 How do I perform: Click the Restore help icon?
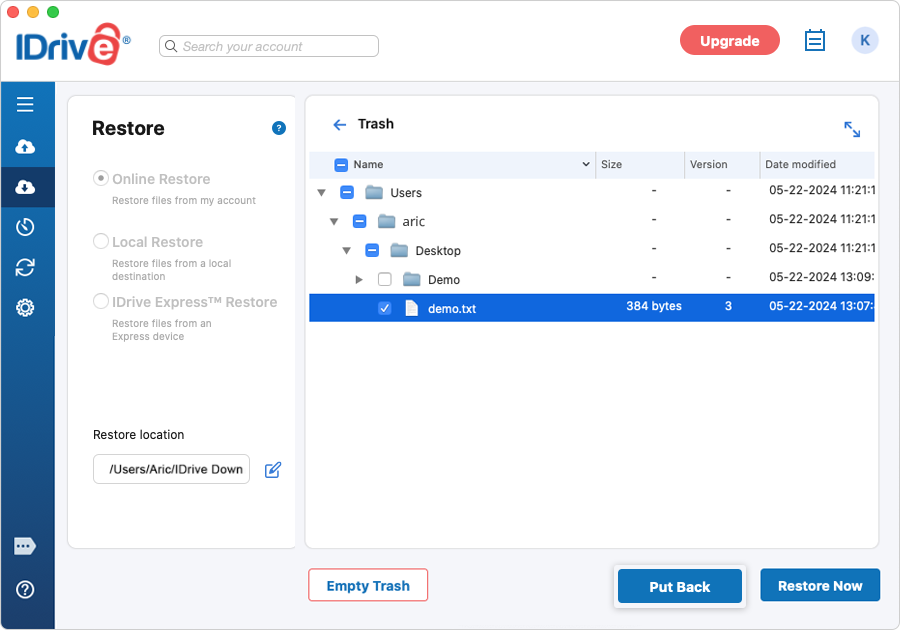click(279, 128)
